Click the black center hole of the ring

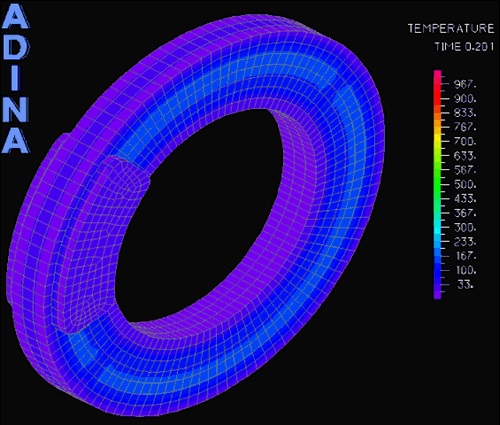pyautogui.click(x=198, y=213)
